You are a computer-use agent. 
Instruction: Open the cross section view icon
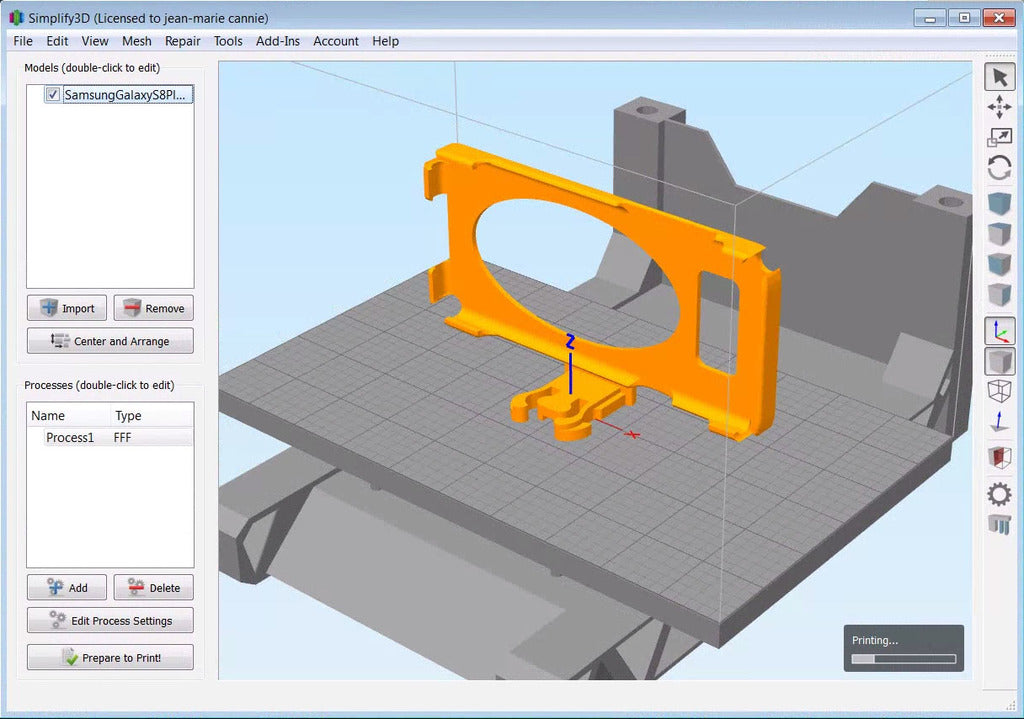tap(999, 456)
